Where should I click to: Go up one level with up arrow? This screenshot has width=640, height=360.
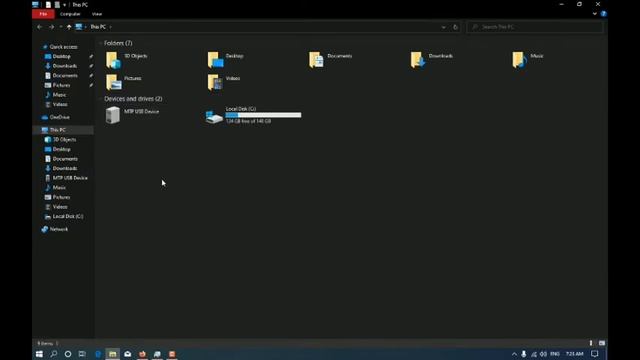69,27
